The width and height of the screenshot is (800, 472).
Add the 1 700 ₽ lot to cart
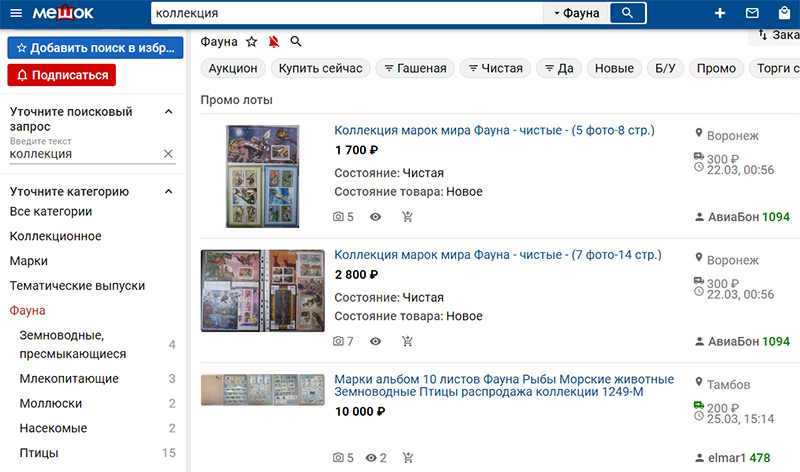click(x=407, y=217)
